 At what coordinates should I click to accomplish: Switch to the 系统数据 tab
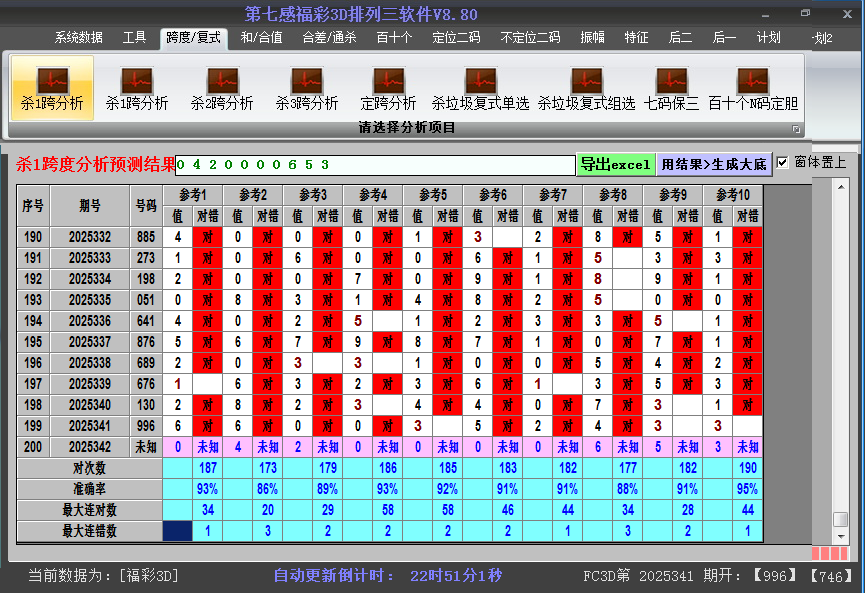[78, 38]
